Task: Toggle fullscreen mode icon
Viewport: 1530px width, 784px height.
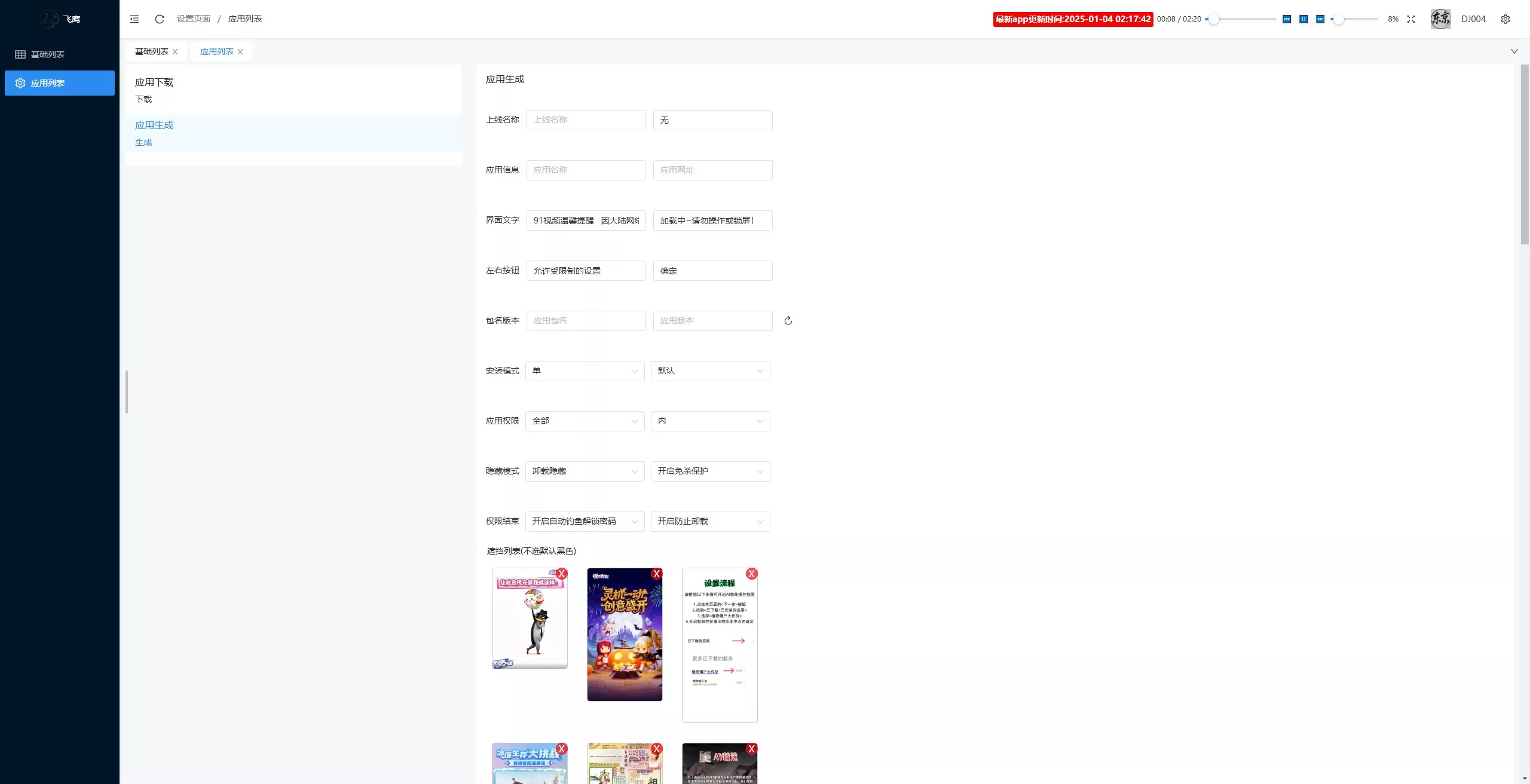Action: (x=1411, y=19)
